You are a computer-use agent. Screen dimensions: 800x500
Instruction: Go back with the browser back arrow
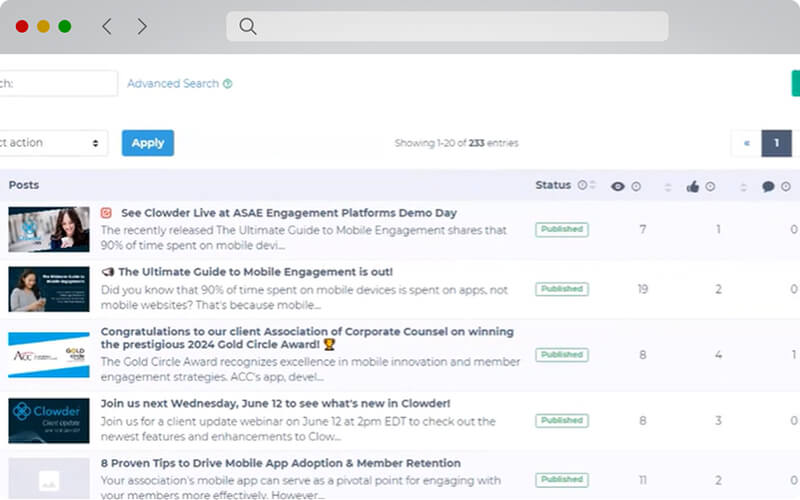pos(107,26)
